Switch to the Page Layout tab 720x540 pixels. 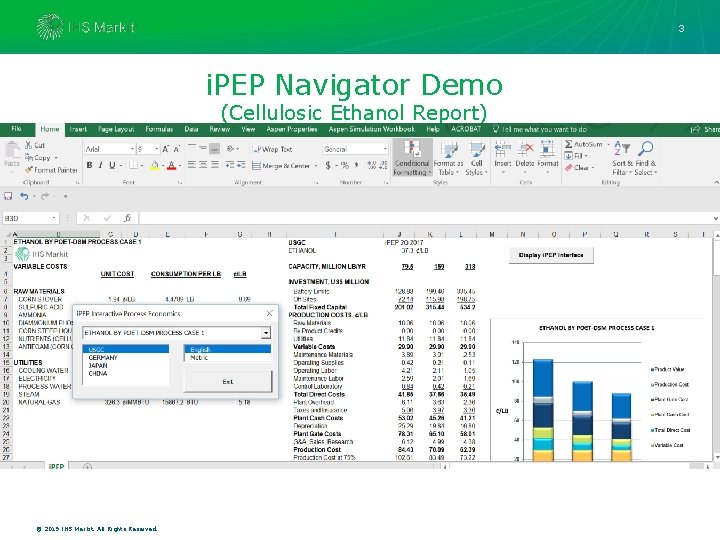click(116, 129)
